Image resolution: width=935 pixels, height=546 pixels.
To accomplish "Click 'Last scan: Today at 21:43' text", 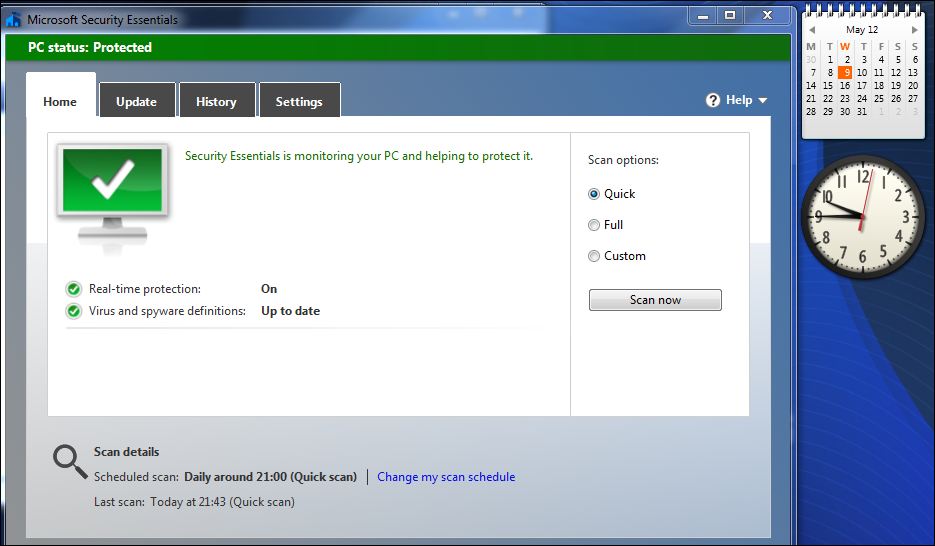I will click(194, 502).
